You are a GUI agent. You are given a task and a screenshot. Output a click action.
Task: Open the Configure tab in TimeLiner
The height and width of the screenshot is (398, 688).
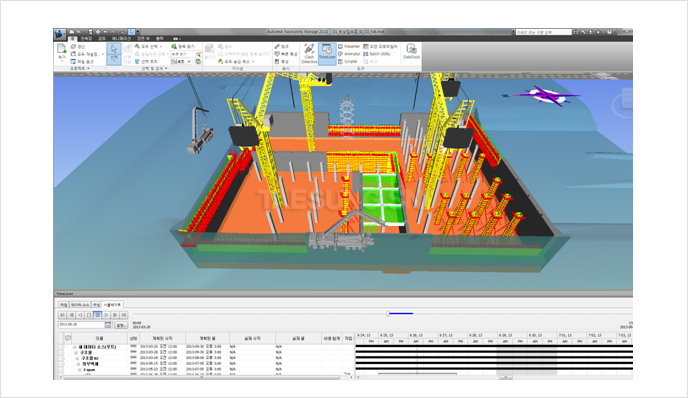[x=96, y=305]
